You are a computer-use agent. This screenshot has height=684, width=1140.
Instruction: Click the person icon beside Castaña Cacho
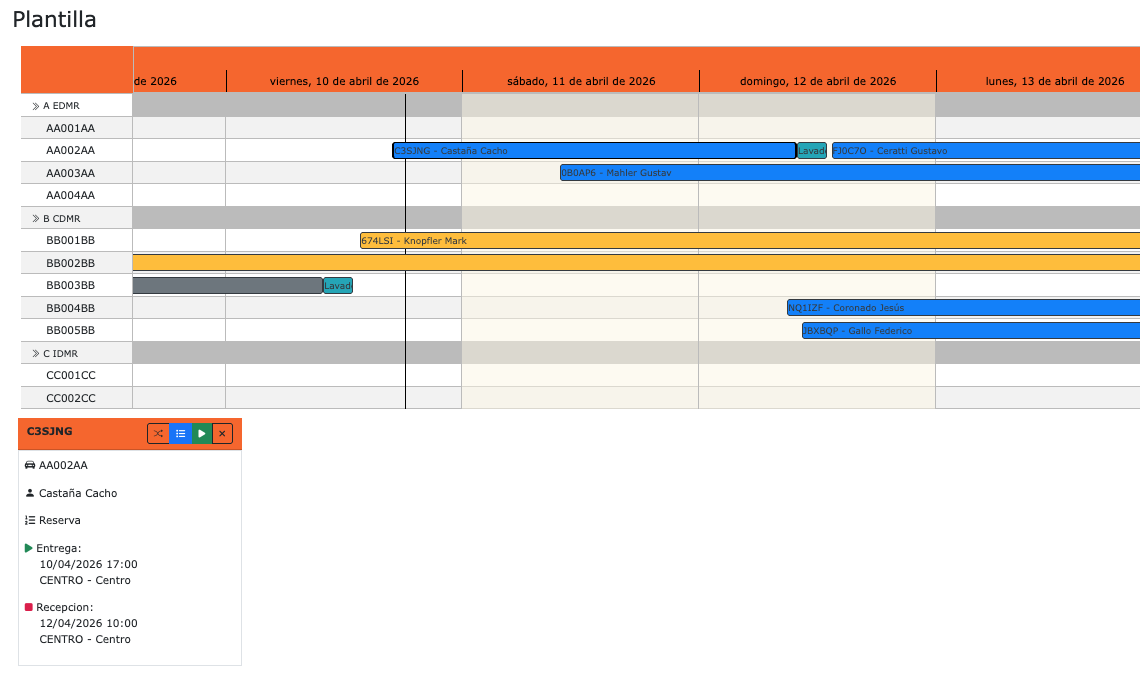30,493
